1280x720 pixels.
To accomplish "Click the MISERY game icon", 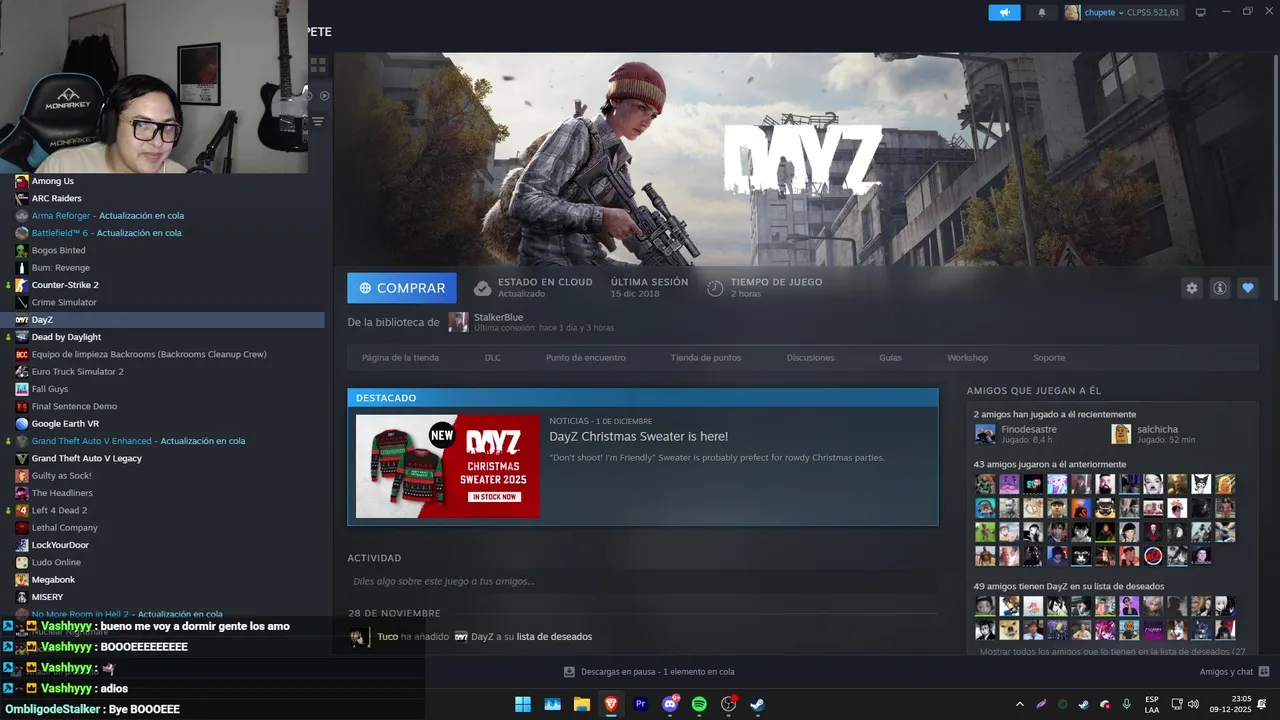I will pos(22,597).
